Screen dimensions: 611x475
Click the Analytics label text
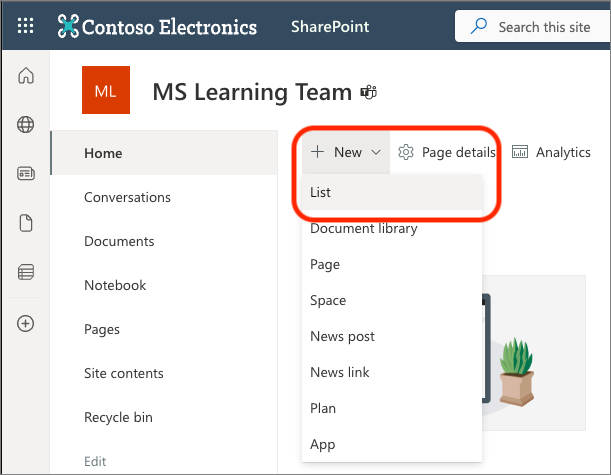[563, 152]
